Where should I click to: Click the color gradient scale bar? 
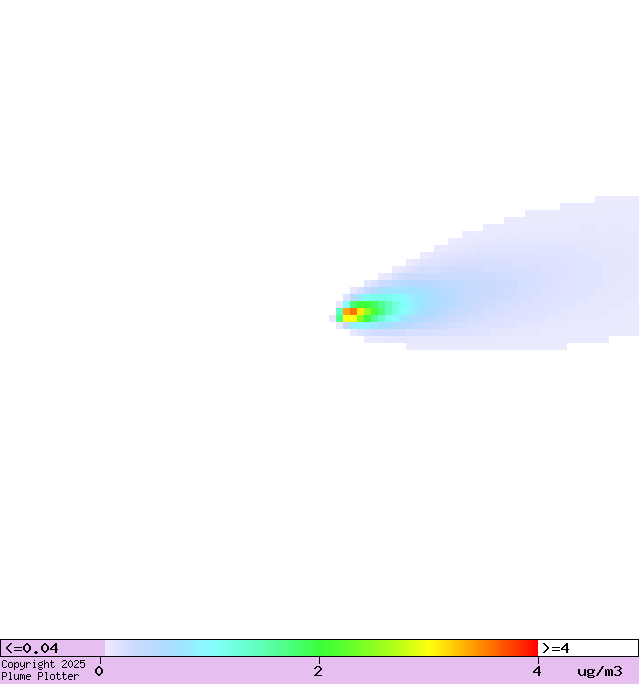click(x=321, y=648)
